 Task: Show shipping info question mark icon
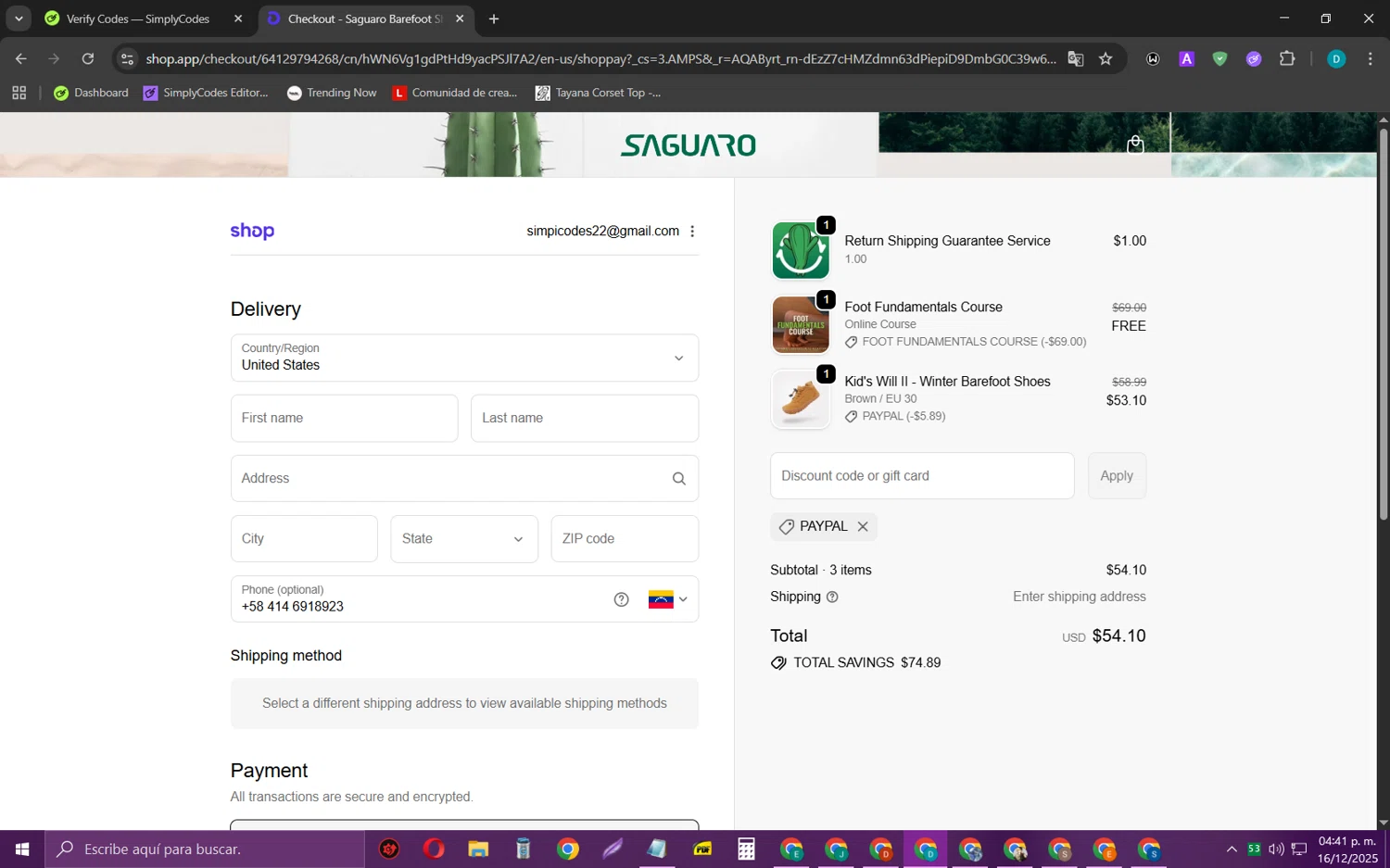pyautogui.click(x=832, y=598)
